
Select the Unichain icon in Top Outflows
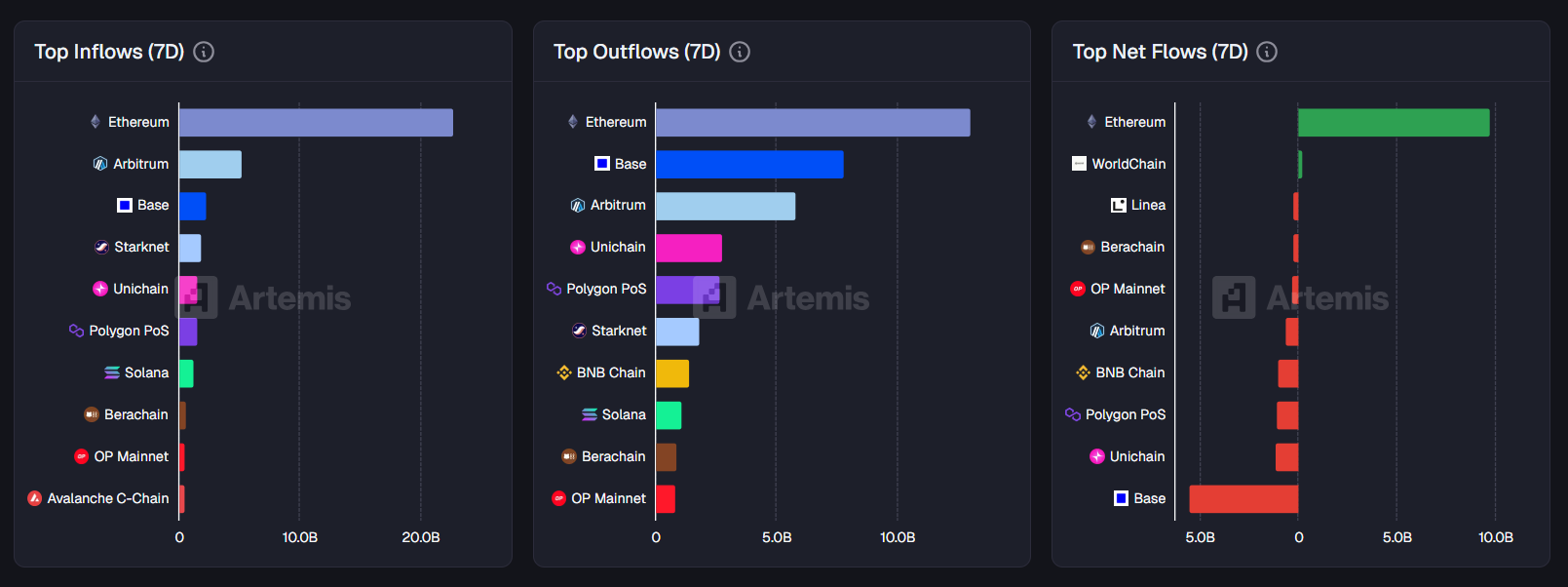[578, 248]
